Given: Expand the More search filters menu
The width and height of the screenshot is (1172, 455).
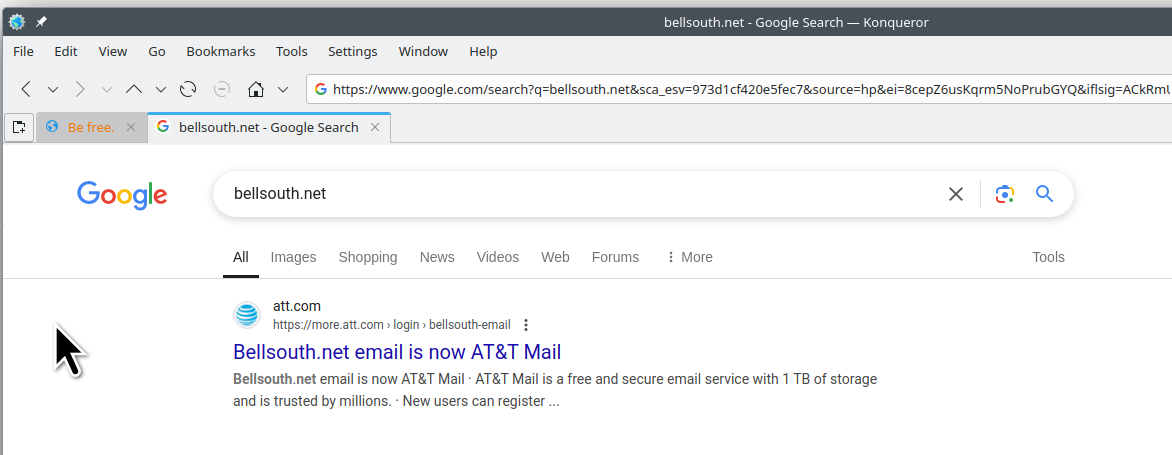Looking at the screenshot, I should (689, 257).
